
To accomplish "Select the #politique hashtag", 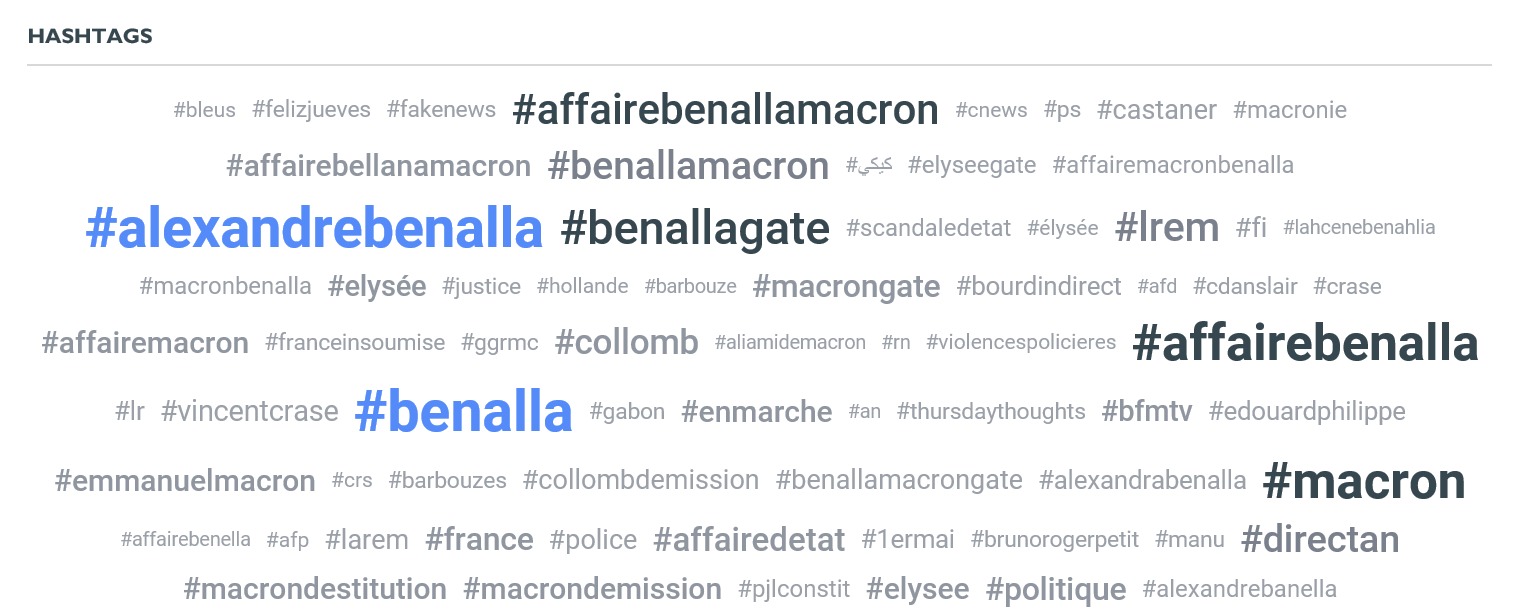I will pyautogui.click(x=1056, y=589).
